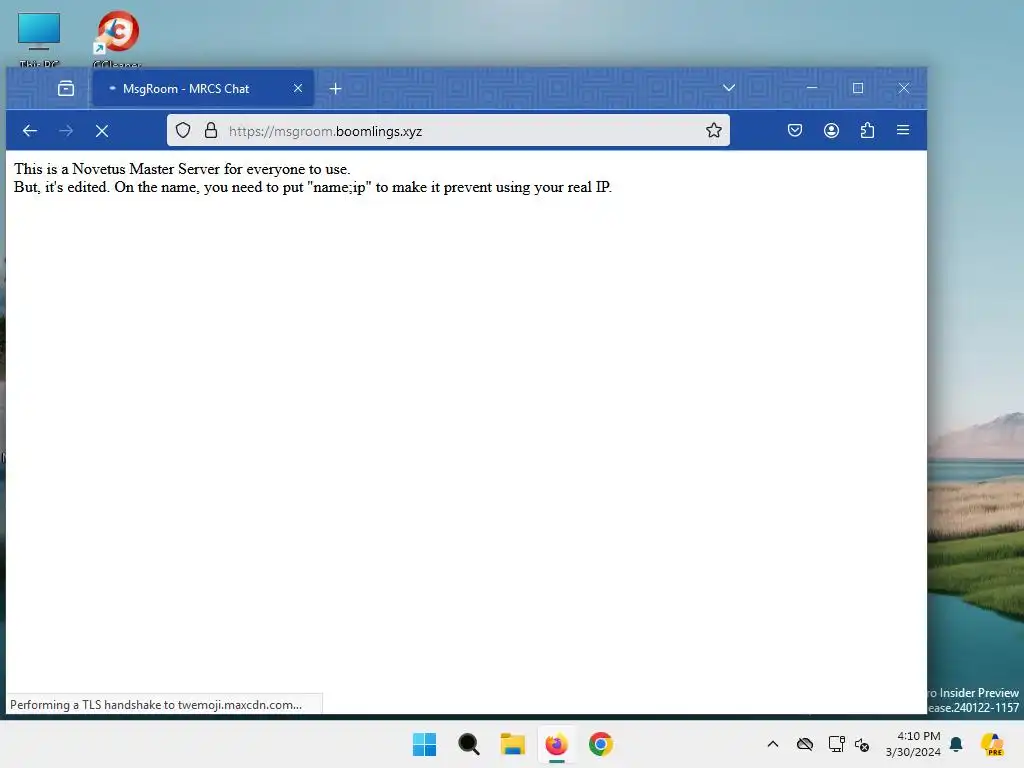This screenshot has height=768, width=1024.
Task: Open the Extensions puzzle menu
Action: (867, 131)
